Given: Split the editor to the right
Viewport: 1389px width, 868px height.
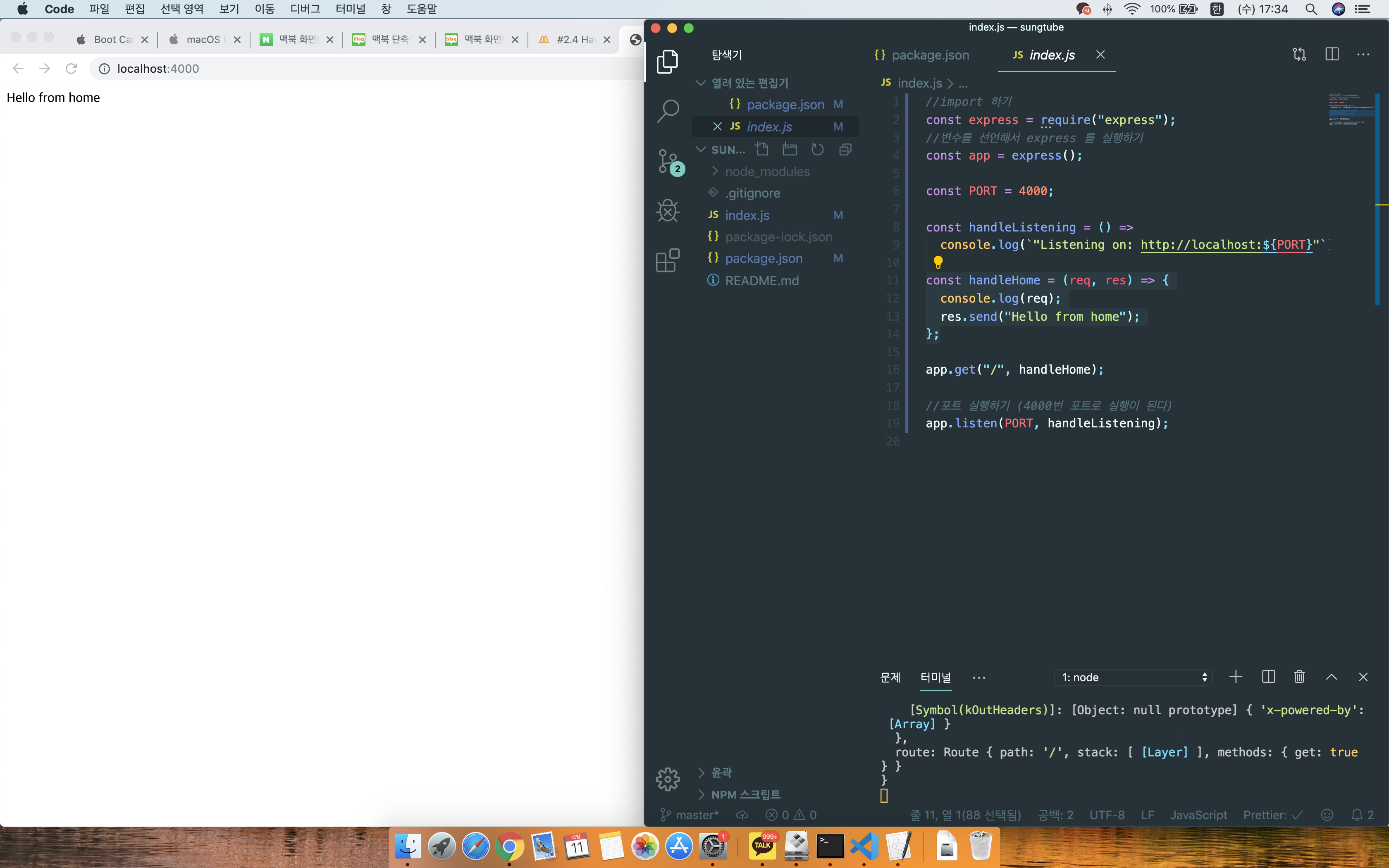Looking at the screenshot, I should [1332, 55].
